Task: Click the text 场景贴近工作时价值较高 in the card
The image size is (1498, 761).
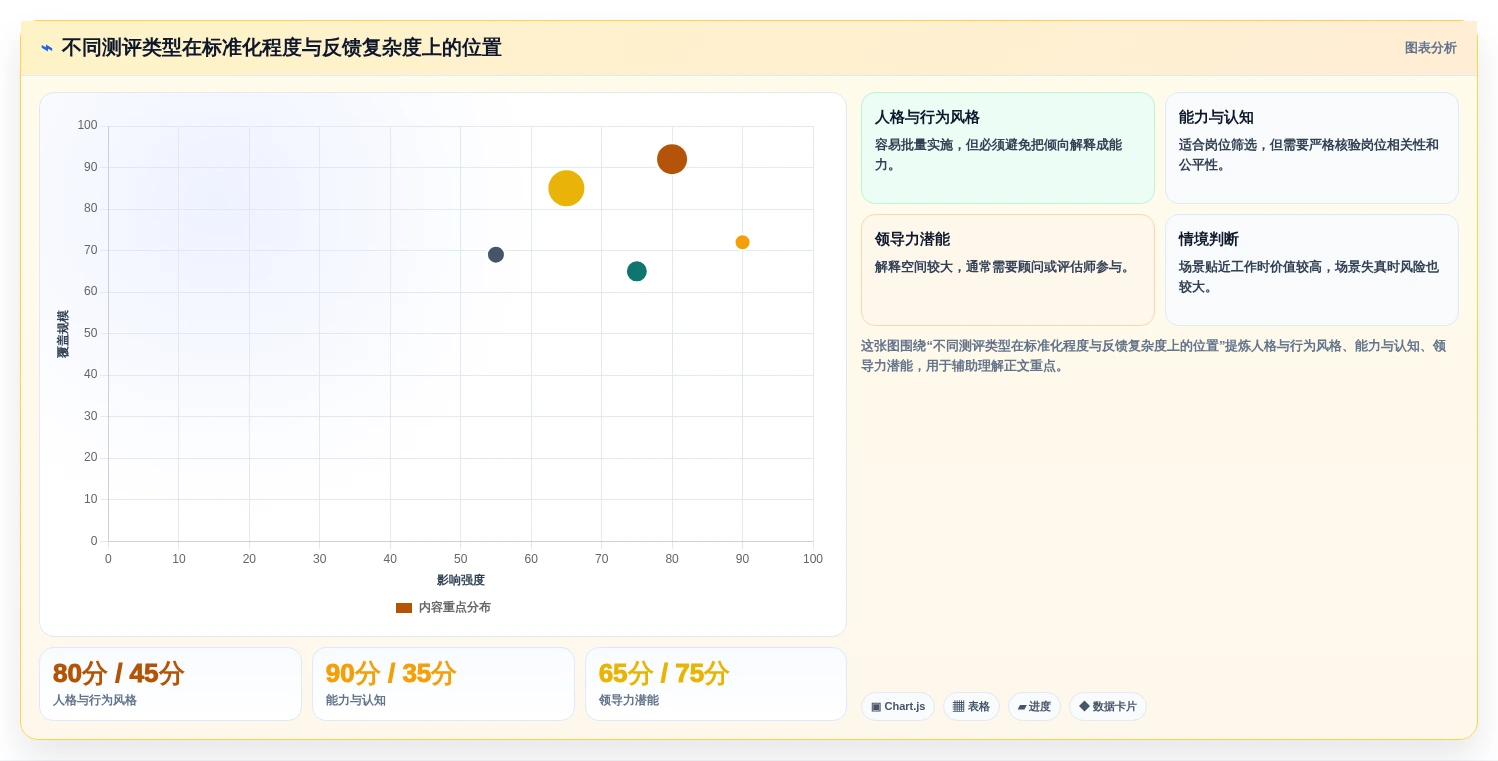Action: click(x=1249, y=267)
